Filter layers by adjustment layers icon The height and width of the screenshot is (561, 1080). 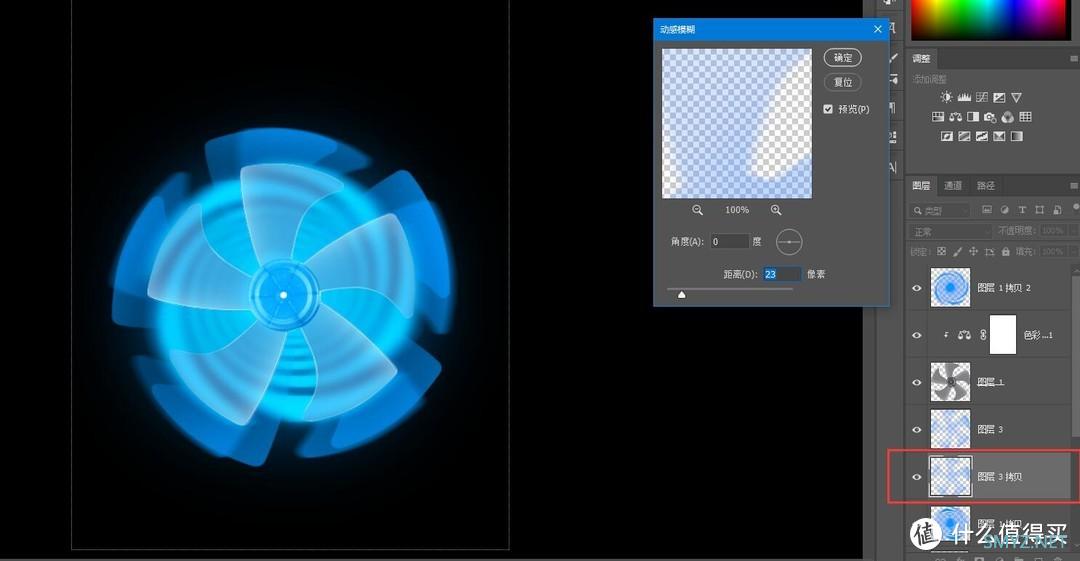pos(1005,210)
